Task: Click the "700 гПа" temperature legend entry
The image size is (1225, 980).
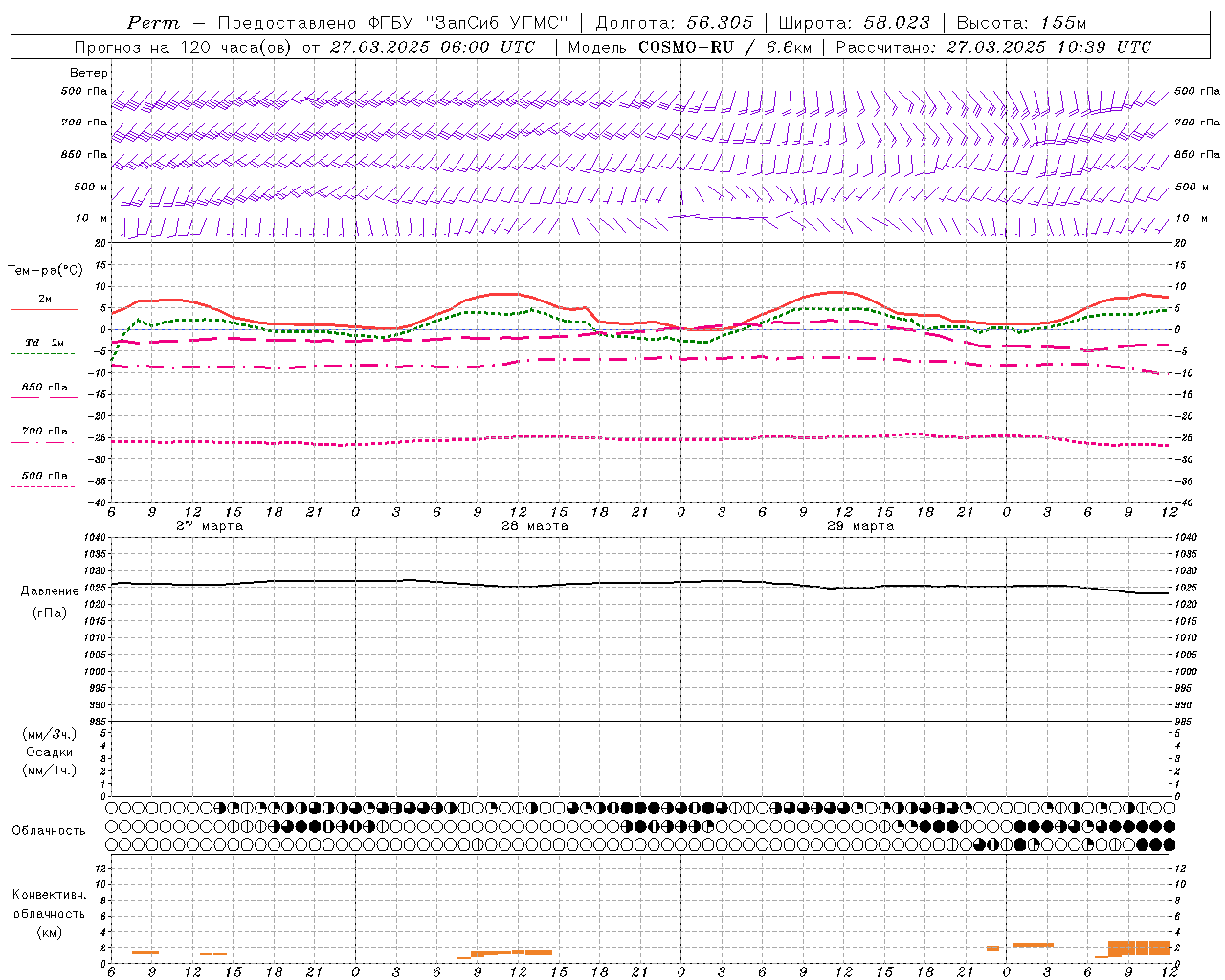Action: (45, 432)
